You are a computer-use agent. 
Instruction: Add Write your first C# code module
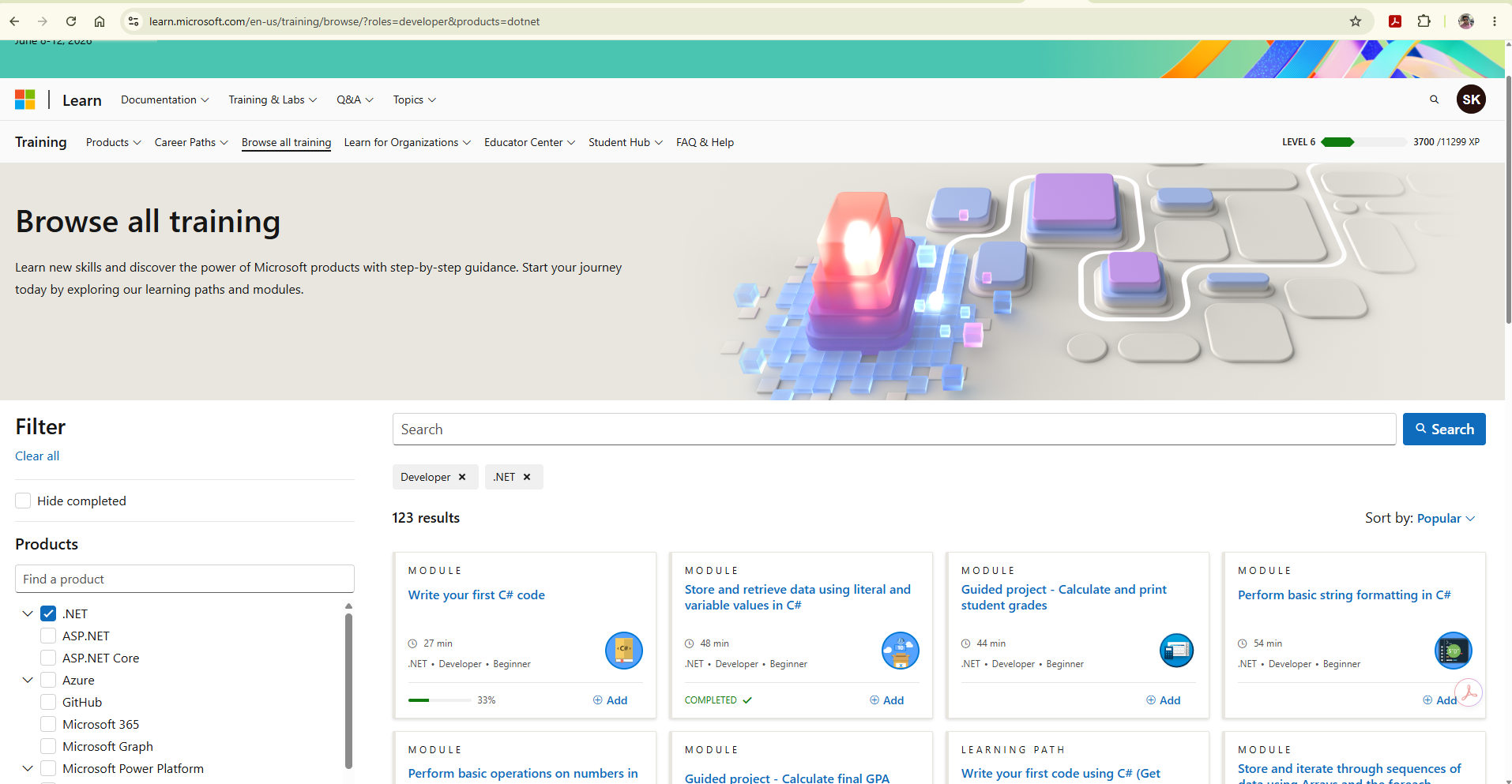pyautogui.click(x=610, y=700)
